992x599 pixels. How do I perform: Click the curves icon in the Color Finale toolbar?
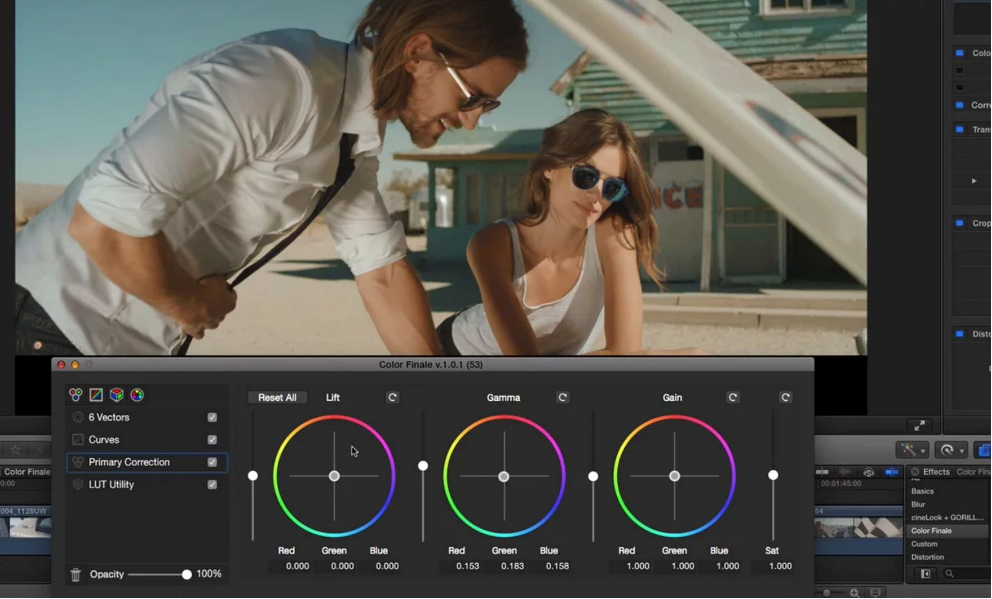[96, 395]
